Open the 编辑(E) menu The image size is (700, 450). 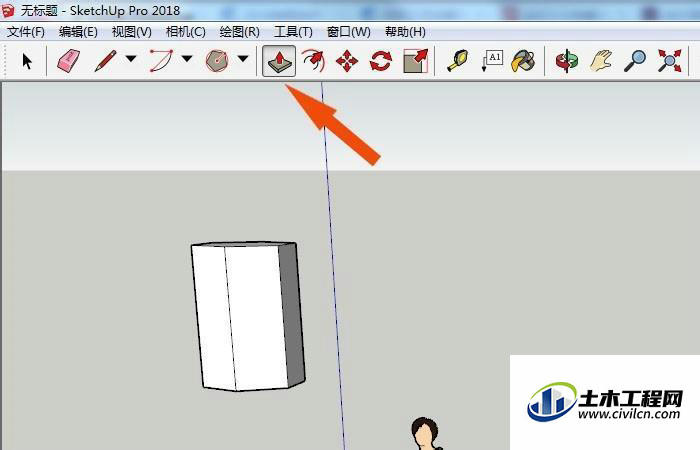point(78,32)
